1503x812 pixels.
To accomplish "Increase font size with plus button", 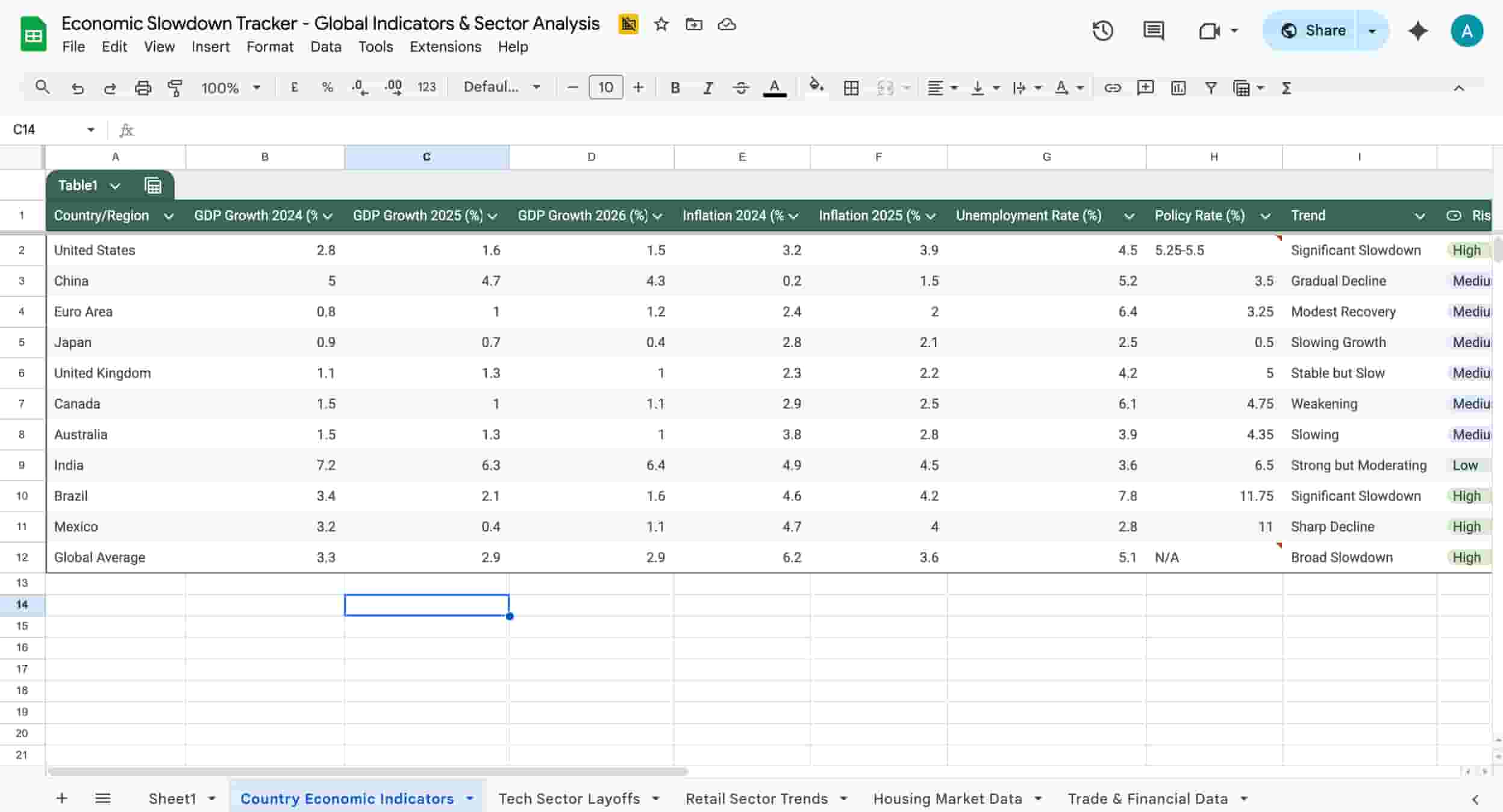I will pyautogui.click(x=639, y=87).
